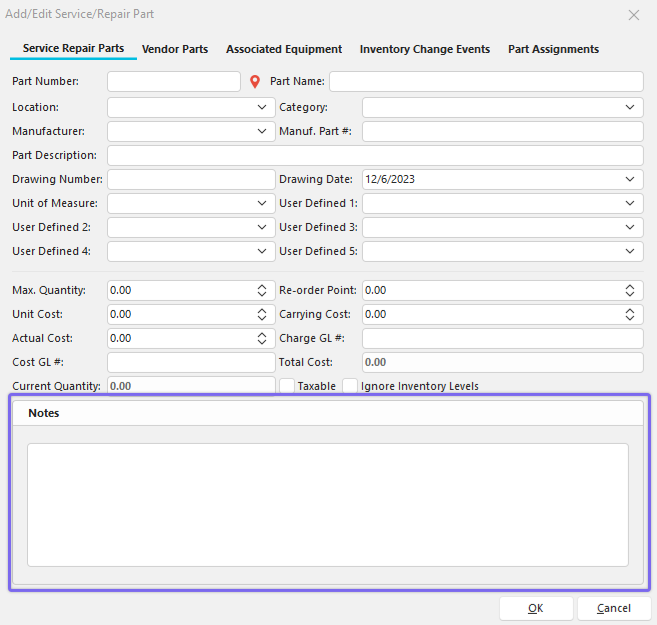Screen dimensions: 657x625
Task: Close the Add/Edit Service/Repair Part dialog
Action: tap(633, 15)
